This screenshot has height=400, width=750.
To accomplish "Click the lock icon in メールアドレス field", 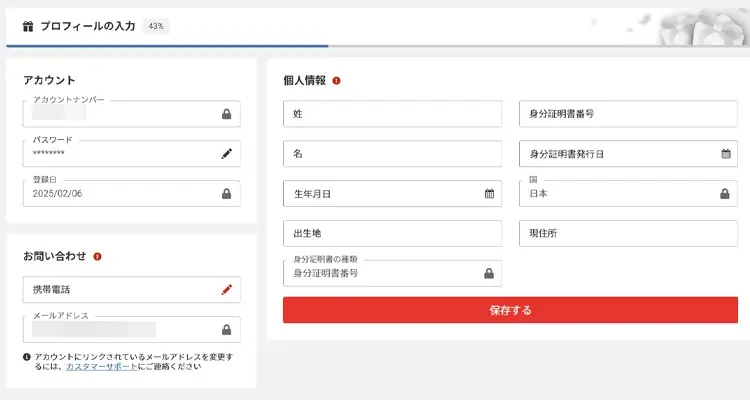I will click(x=227, y=330).
